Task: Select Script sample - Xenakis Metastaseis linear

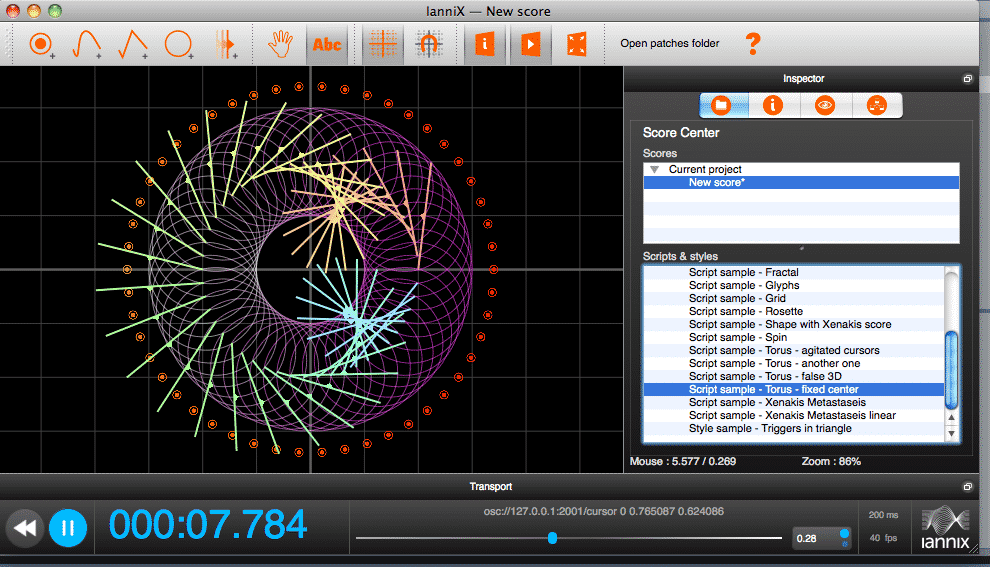Action: click(794, 415)
